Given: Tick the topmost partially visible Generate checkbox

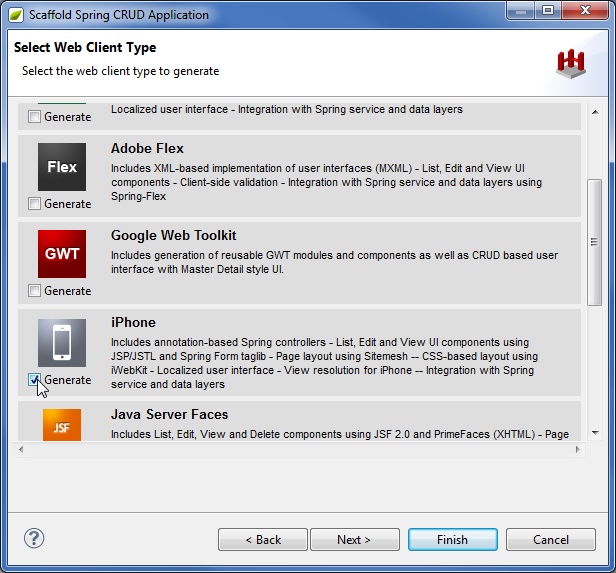Looking at the screenshot, I should [34, 117].
